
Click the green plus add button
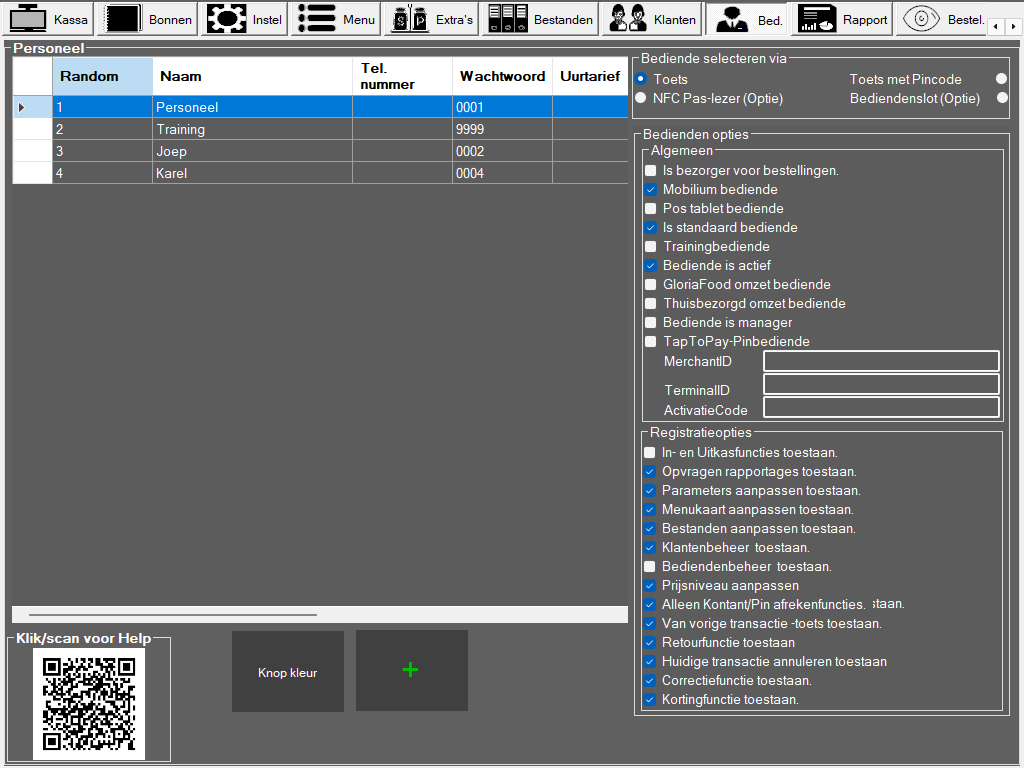click(411, 671)
